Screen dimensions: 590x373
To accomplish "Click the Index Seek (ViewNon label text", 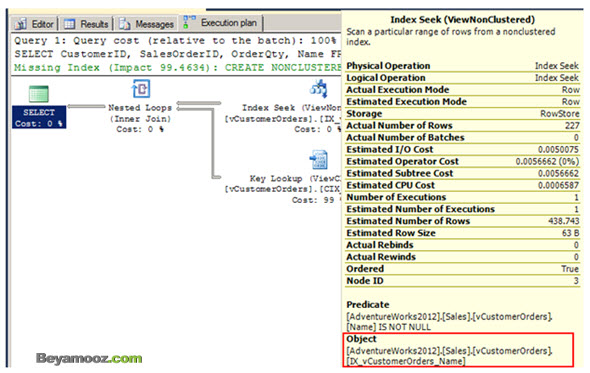I will point(291,108).
